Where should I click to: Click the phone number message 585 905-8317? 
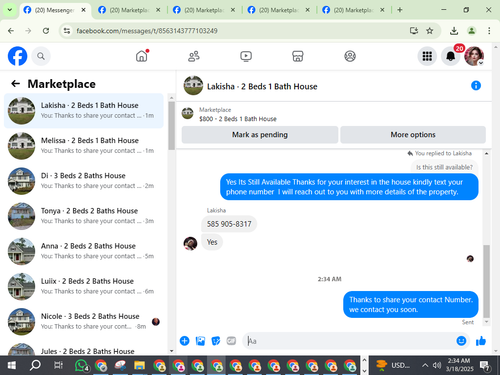point(229,224)
